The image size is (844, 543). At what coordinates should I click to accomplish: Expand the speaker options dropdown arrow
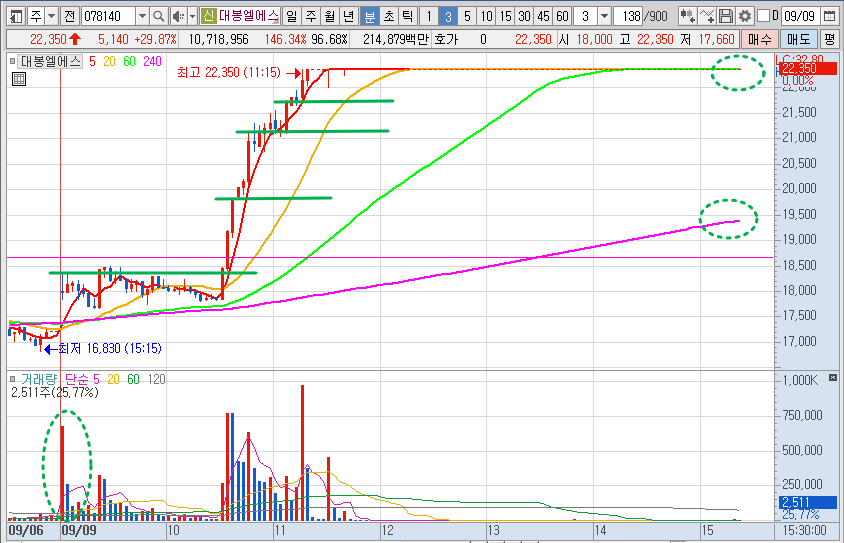[x=192, y=17]
